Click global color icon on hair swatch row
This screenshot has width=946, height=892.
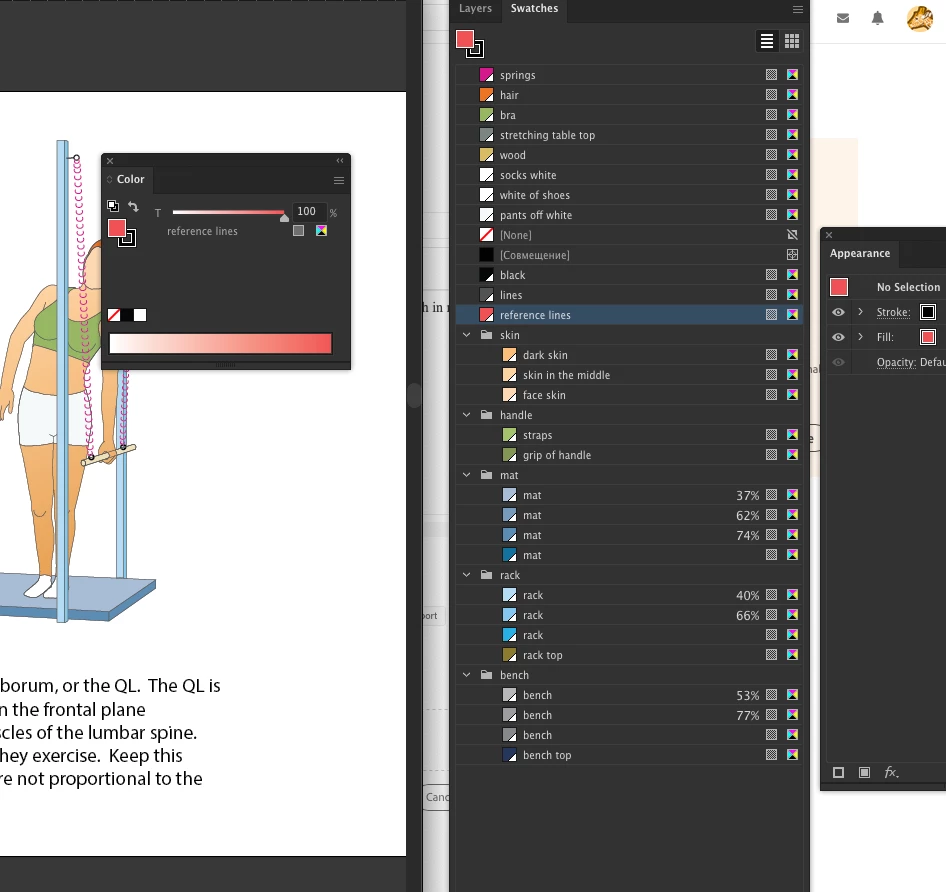(772, 95)
